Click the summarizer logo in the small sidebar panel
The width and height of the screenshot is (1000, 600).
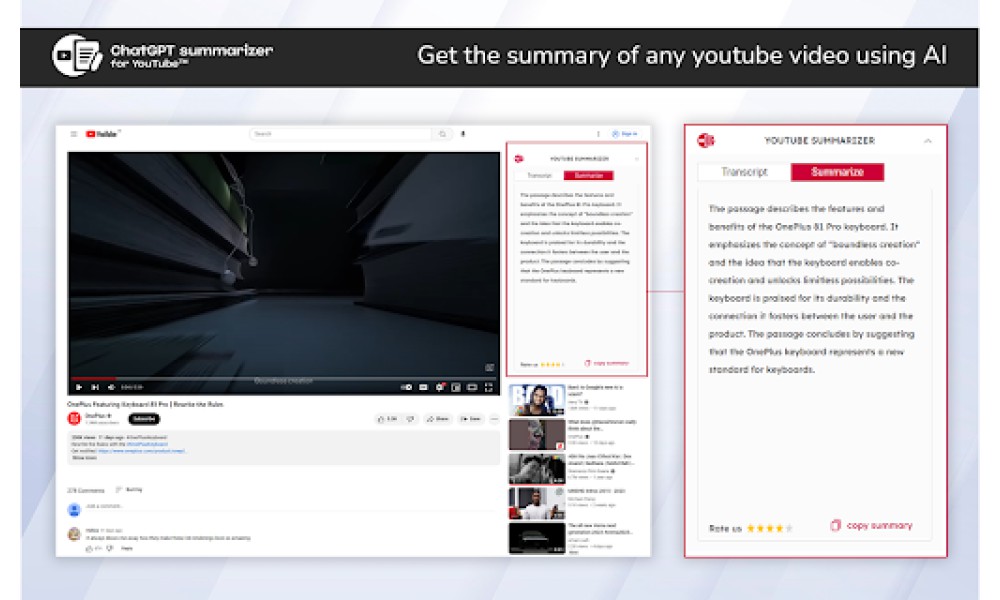click(518, 159)
